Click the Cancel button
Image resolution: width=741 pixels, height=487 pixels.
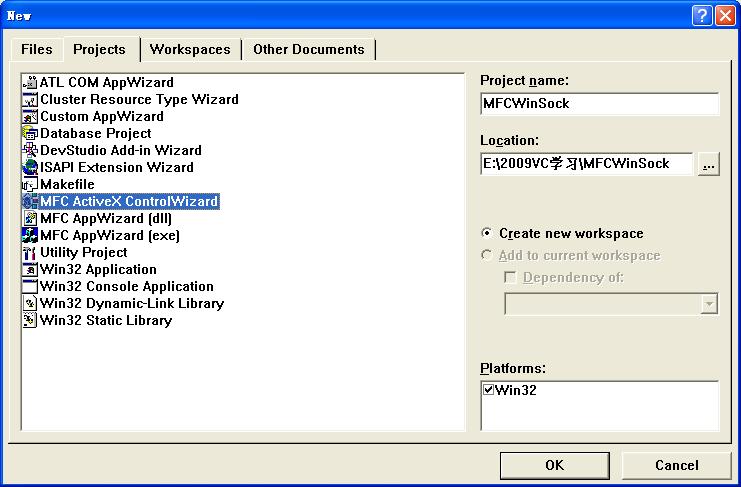click(676, 465)
